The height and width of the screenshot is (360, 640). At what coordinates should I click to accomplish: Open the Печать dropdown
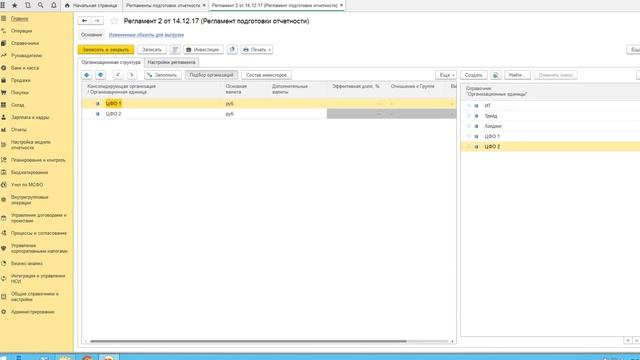(257, 49)
